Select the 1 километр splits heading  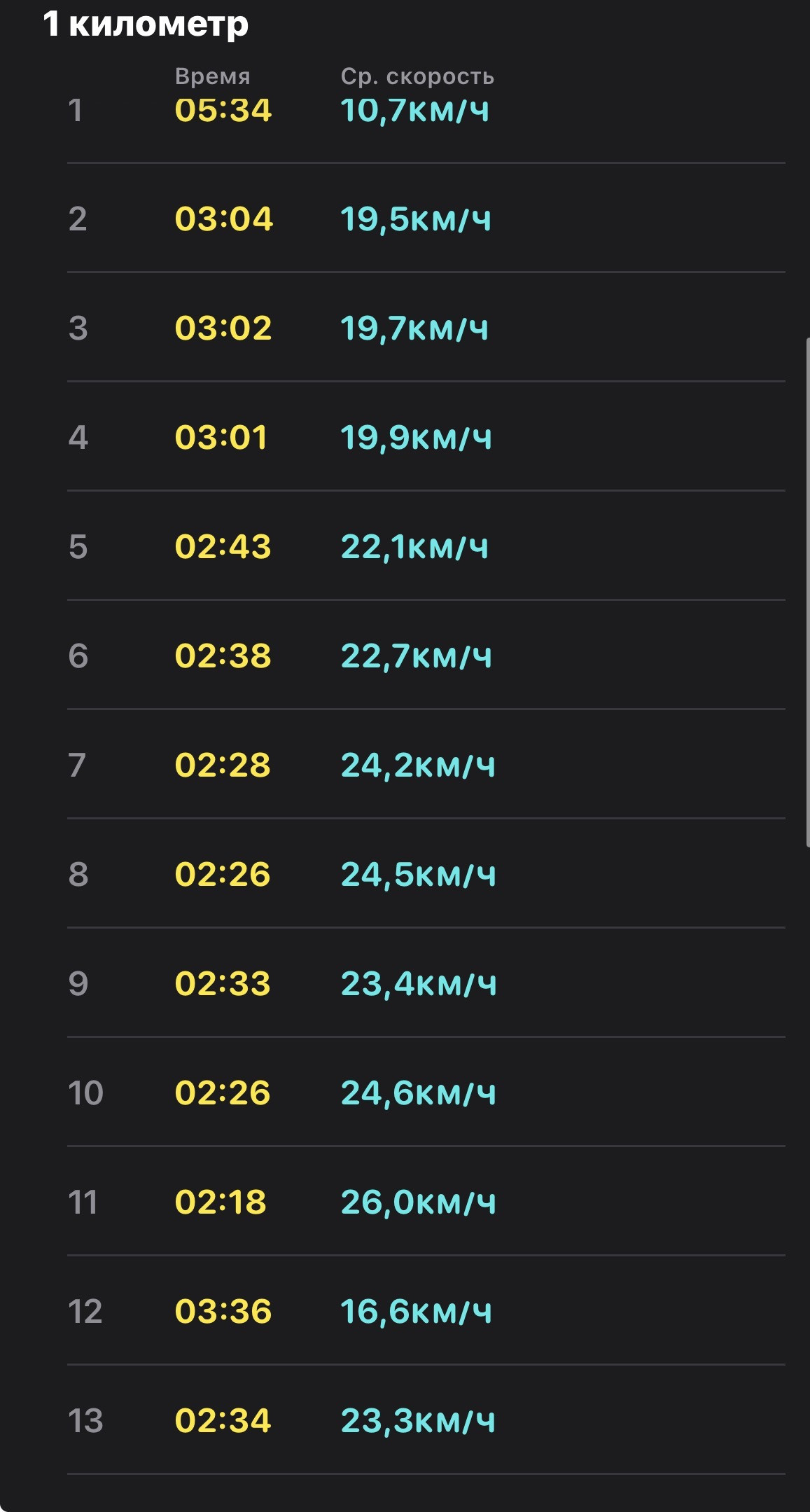pos(146,25)
